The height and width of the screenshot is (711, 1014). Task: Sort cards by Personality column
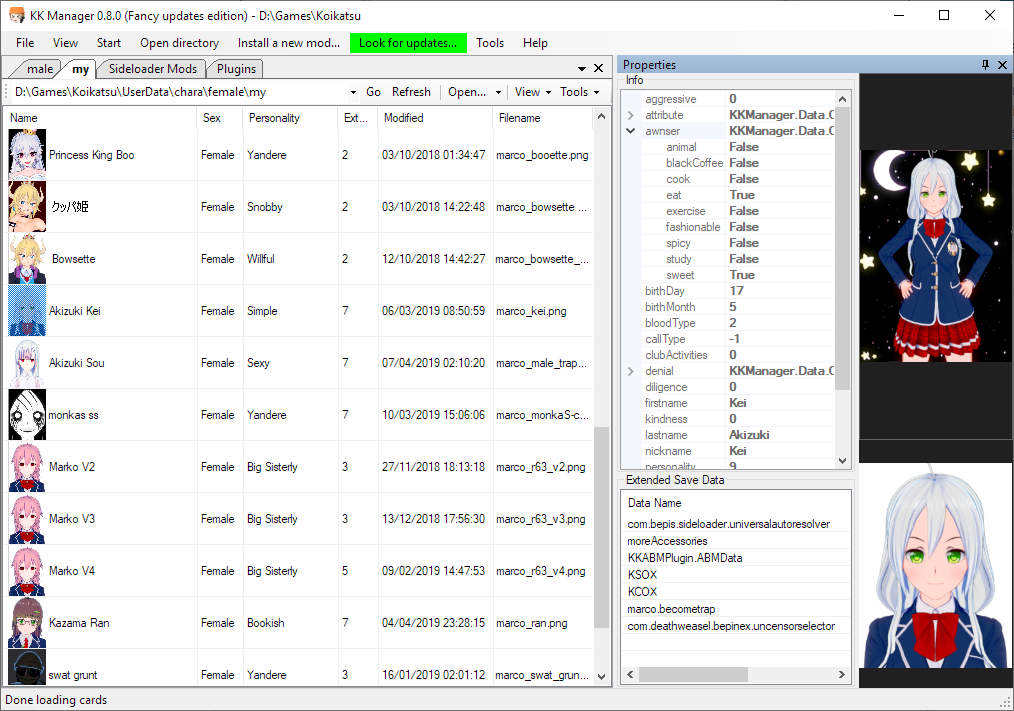(x=290, y=118)
